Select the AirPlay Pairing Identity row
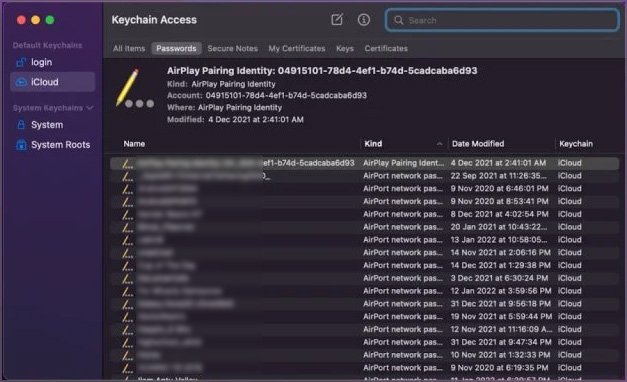 364,163
